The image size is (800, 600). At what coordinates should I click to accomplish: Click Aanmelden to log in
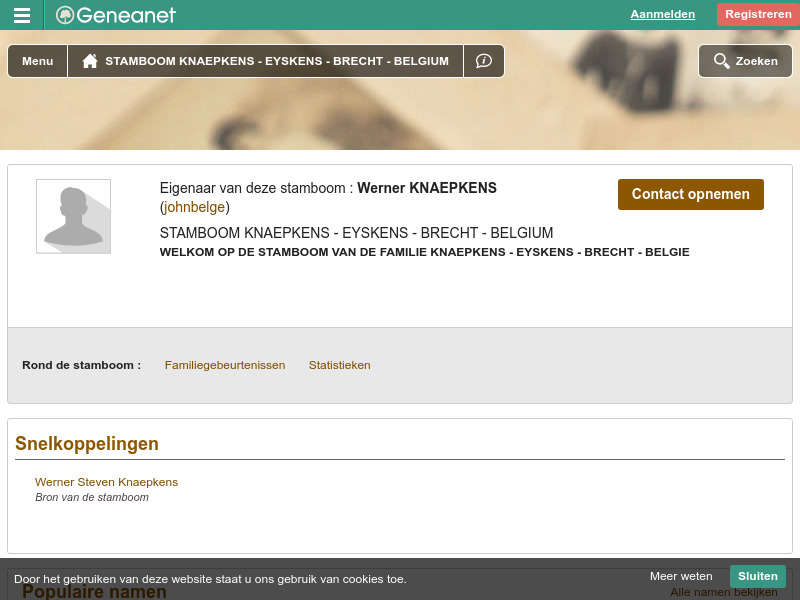662,14
